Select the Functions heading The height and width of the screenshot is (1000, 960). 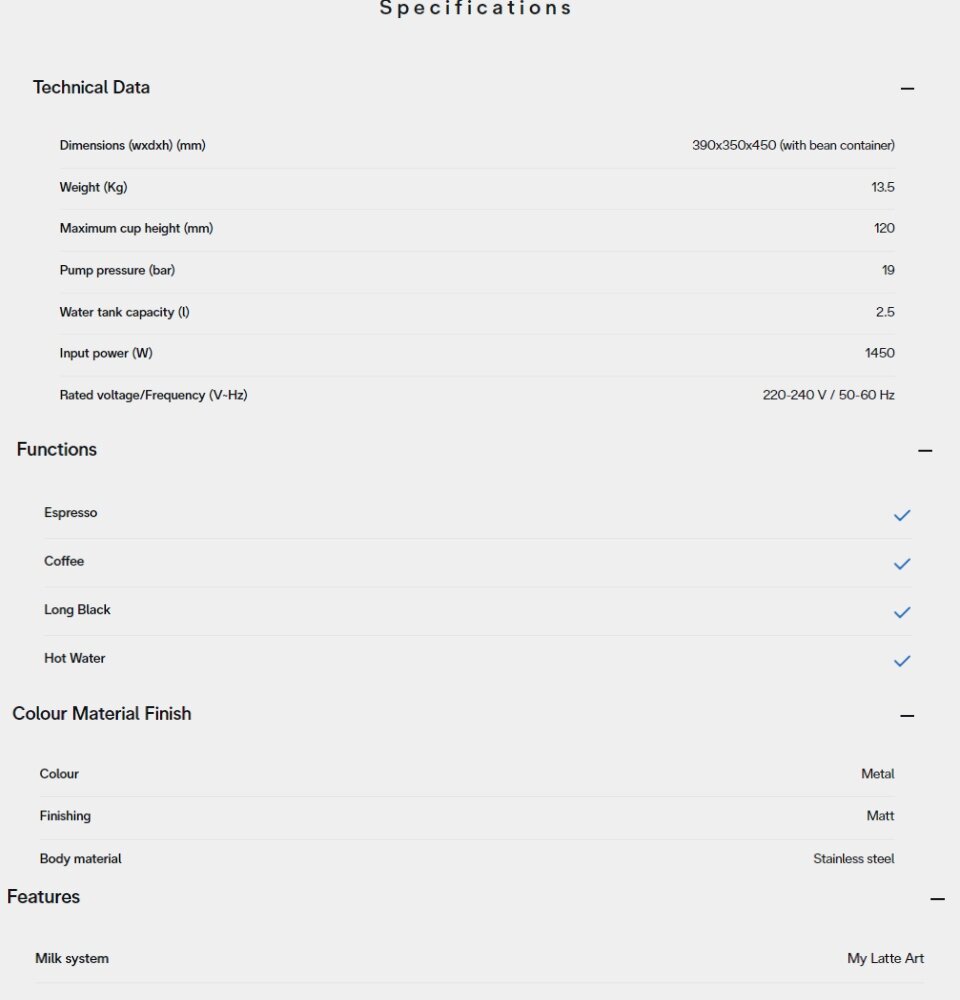coord(57,450)
